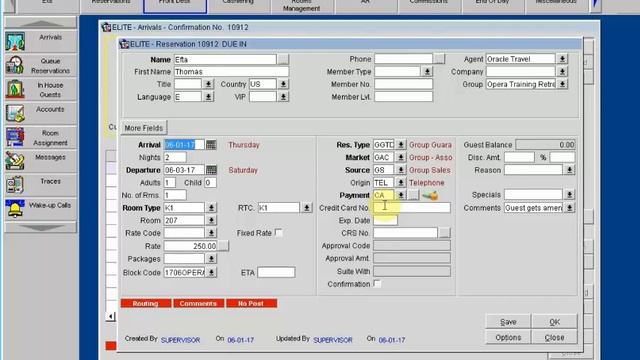Click the lookup button next to CRS No.
The height and width of the screenshot is (360, 640).
tap(444, 233)
